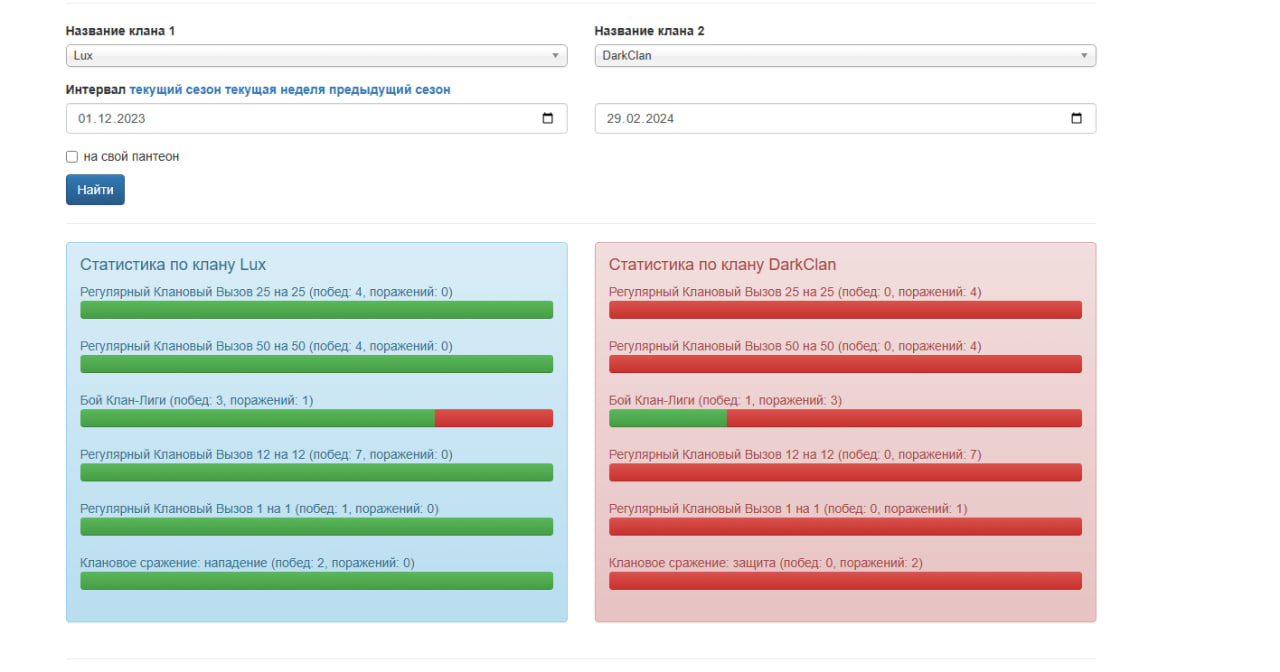Select the 'текущий сезон' interval link

[175, 90]
